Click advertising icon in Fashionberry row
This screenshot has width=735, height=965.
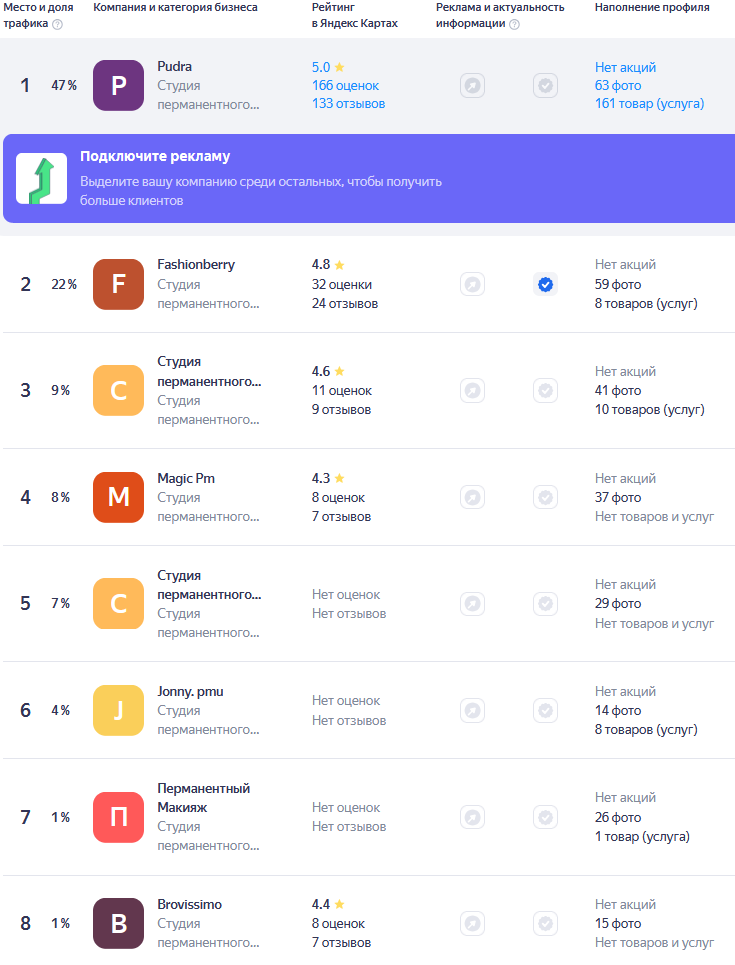pos(472,284)
